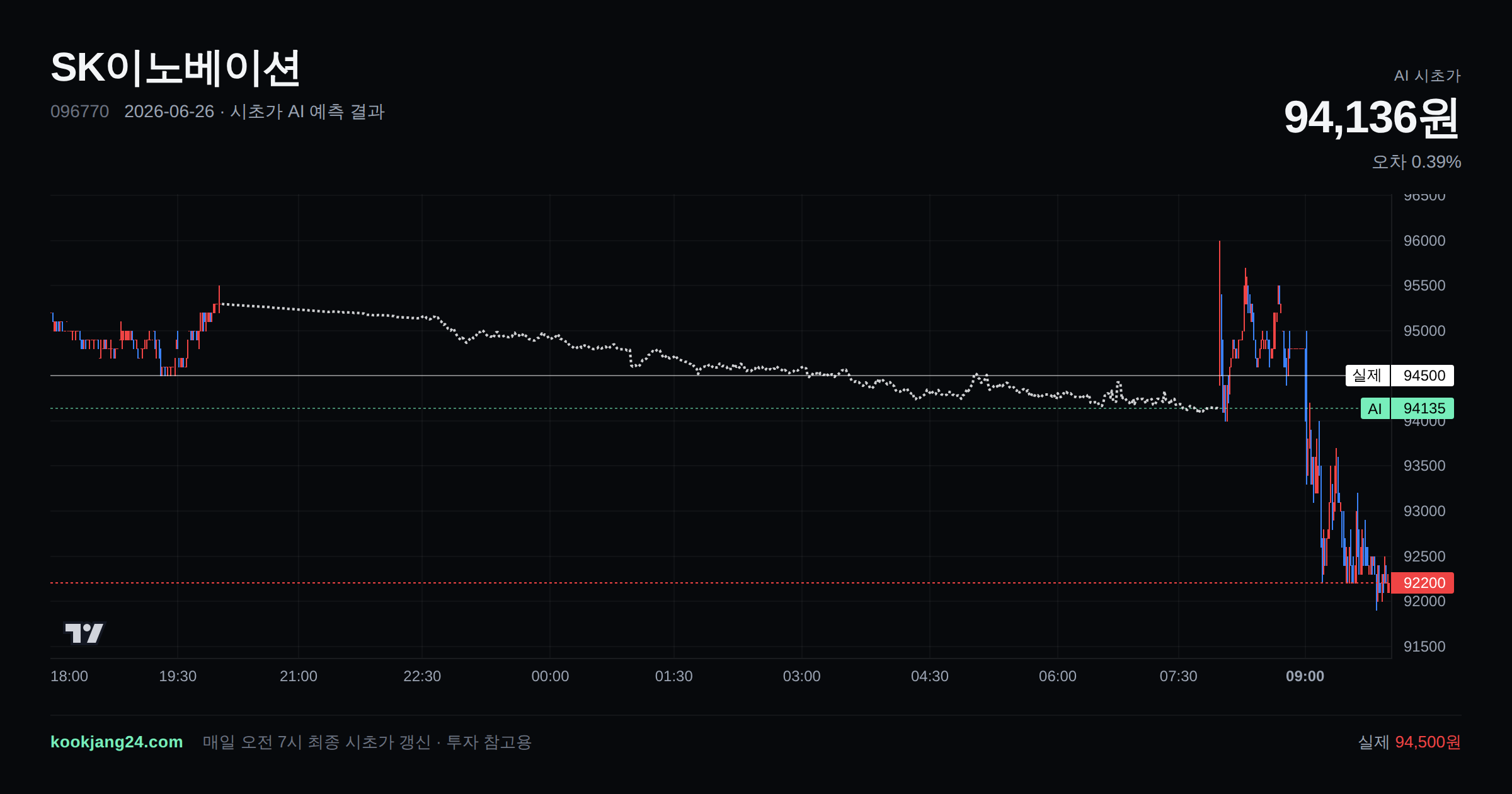Click the bold 09:00 time axis label
The width and height of the screenshot is (1512, 794).
(x=1305, y=676)
